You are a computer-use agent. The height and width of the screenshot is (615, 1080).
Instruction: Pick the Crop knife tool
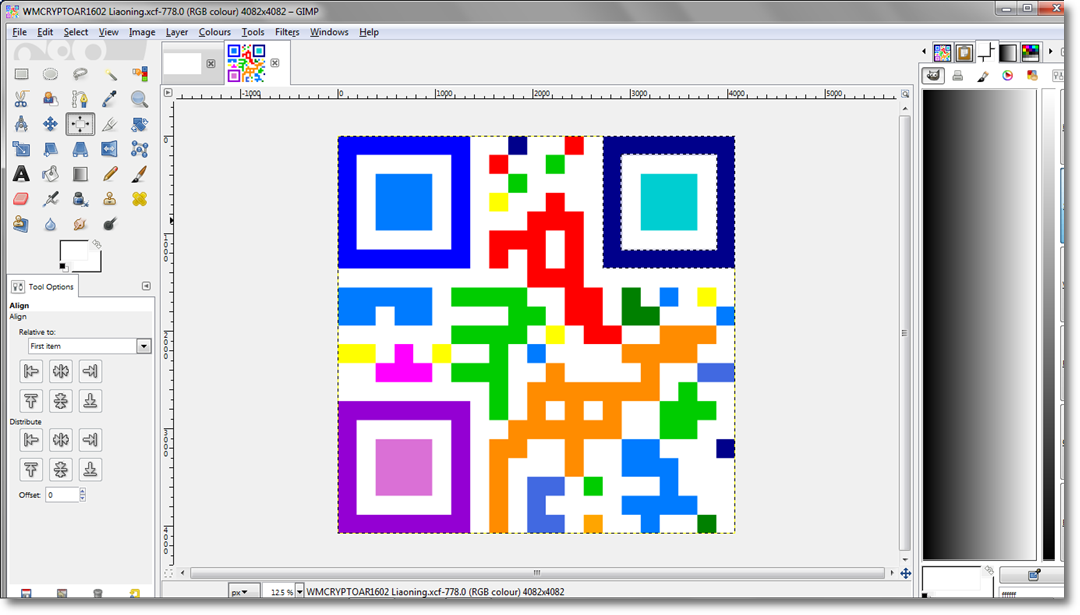click(x=110, y=124)
